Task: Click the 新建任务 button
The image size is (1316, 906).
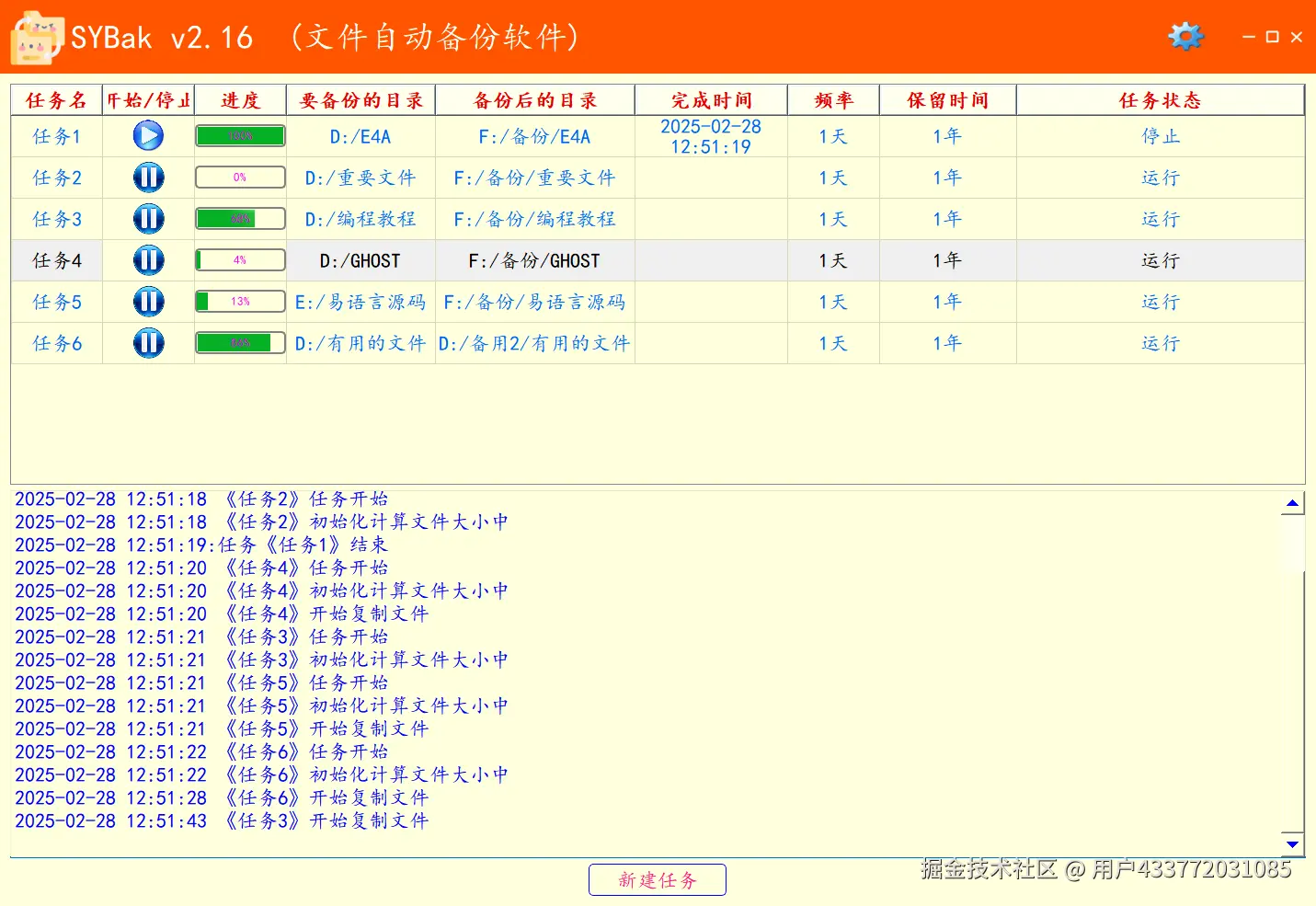Action: (x=657, y=879)
